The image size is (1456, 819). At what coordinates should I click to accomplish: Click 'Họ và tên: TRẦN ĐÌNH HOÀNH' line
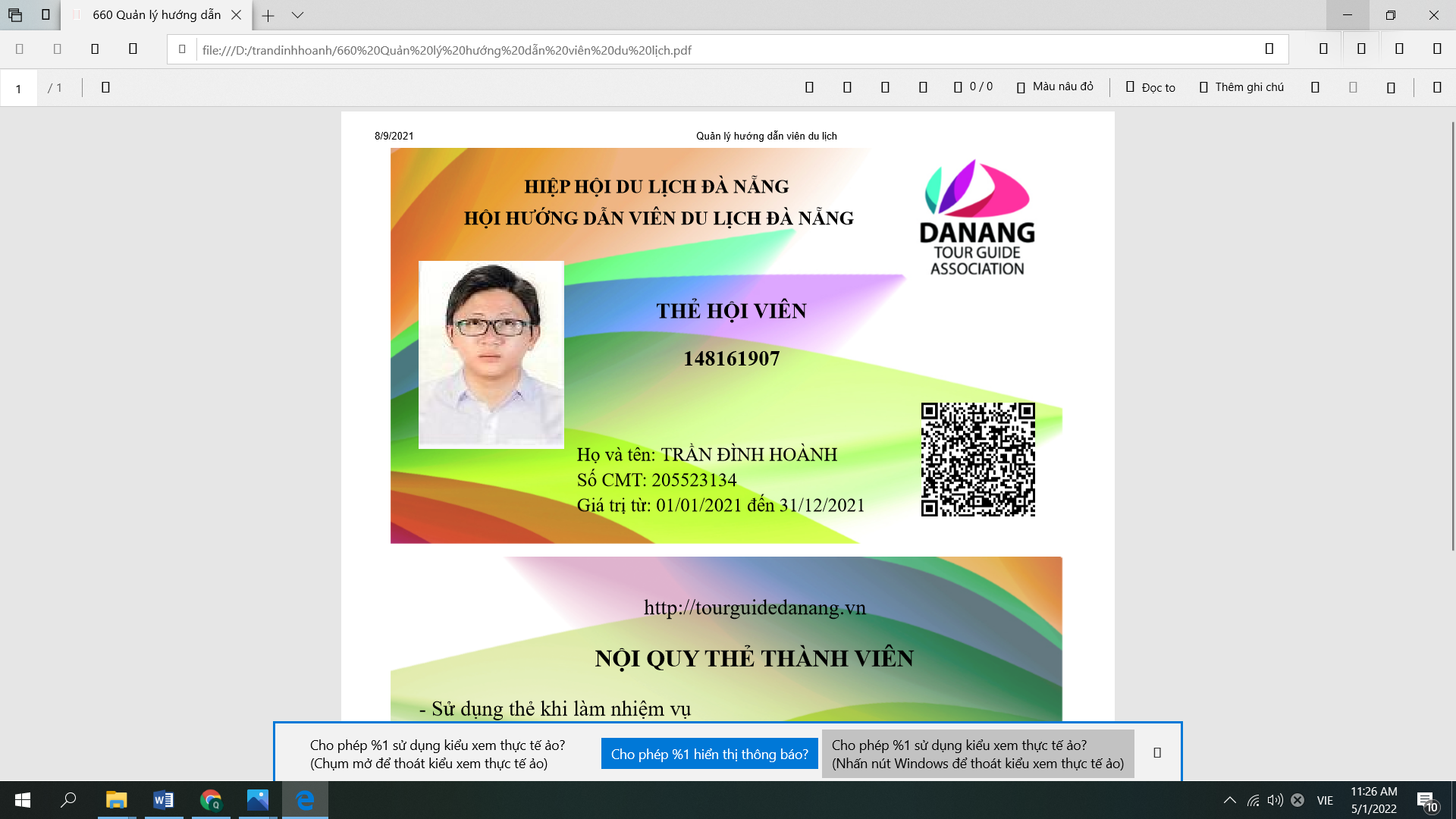(707, 455)
